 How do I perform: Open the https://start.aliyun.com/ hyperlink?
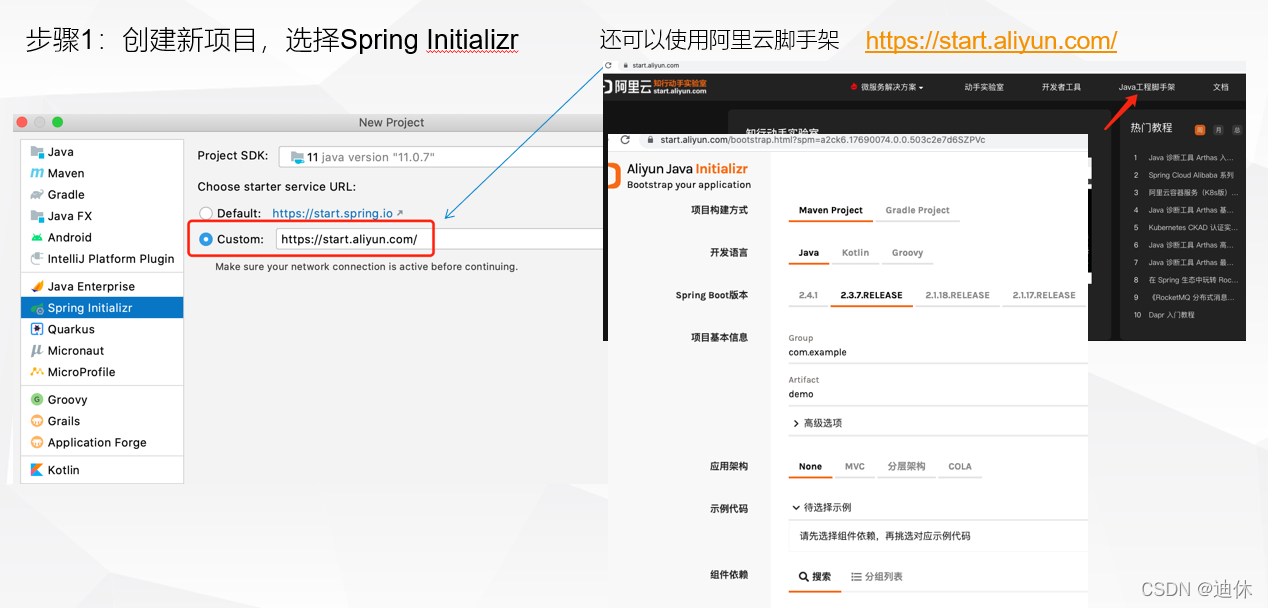click(991, 41)
